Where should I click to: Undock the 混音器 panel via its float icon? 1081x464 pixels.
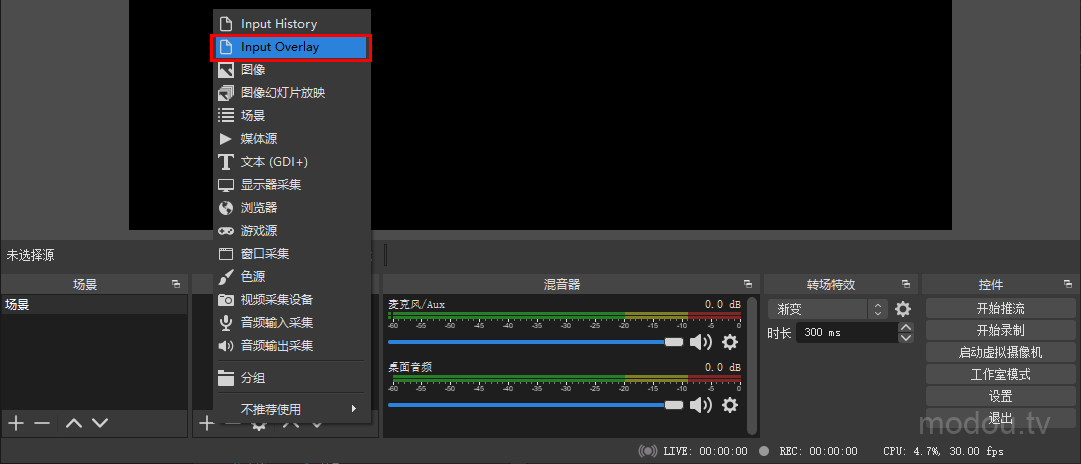[747, 285]
